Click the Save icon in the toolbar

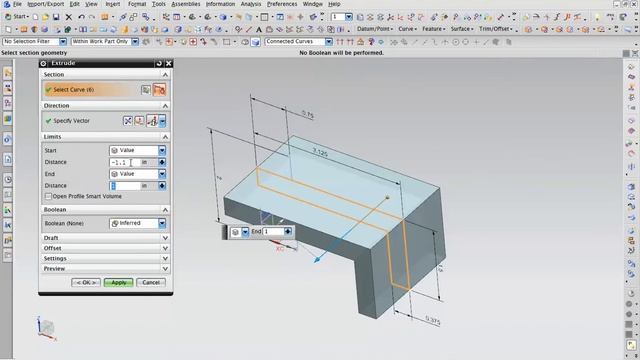point(56,17)
